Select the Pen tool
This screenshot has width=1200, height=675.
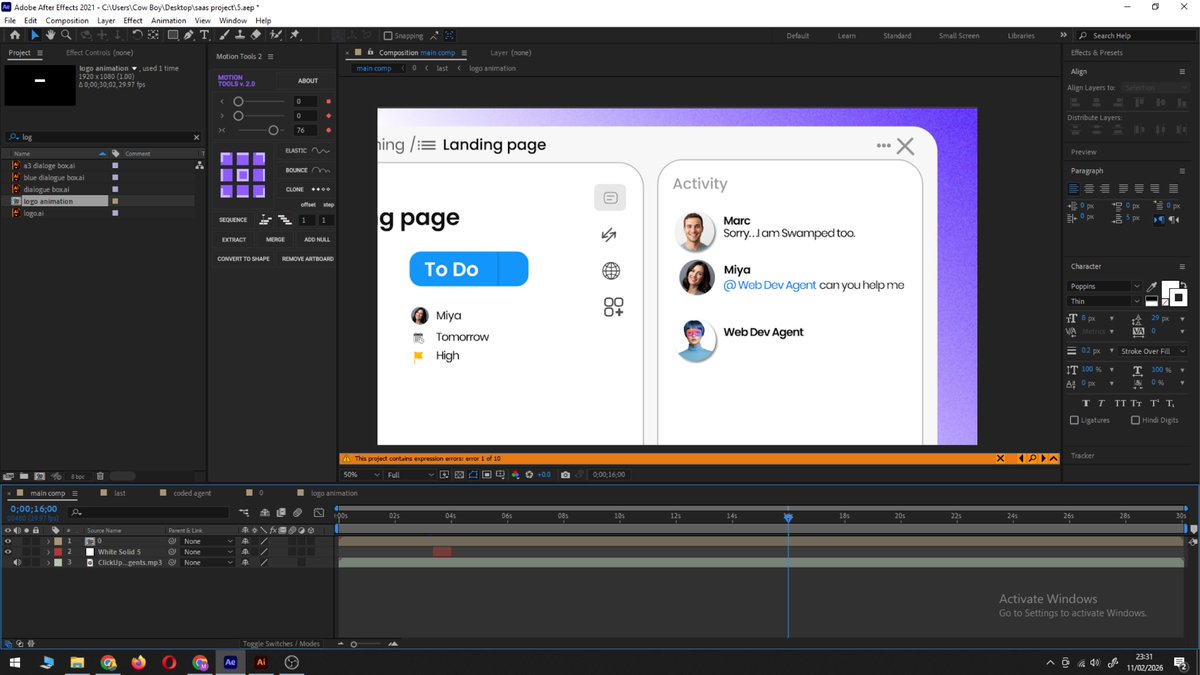coord(189,35)
